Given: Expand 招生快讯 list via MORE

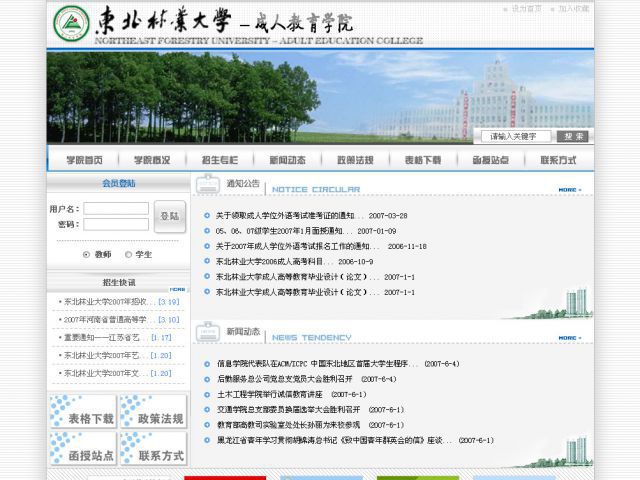Looking at the screenshot, I should 177,289.
